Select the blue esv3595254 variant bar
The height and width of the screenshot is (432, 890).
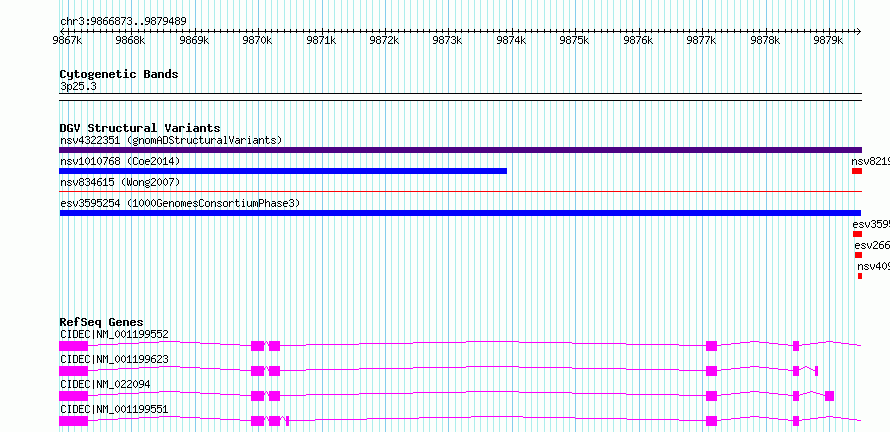pos(460,213)
